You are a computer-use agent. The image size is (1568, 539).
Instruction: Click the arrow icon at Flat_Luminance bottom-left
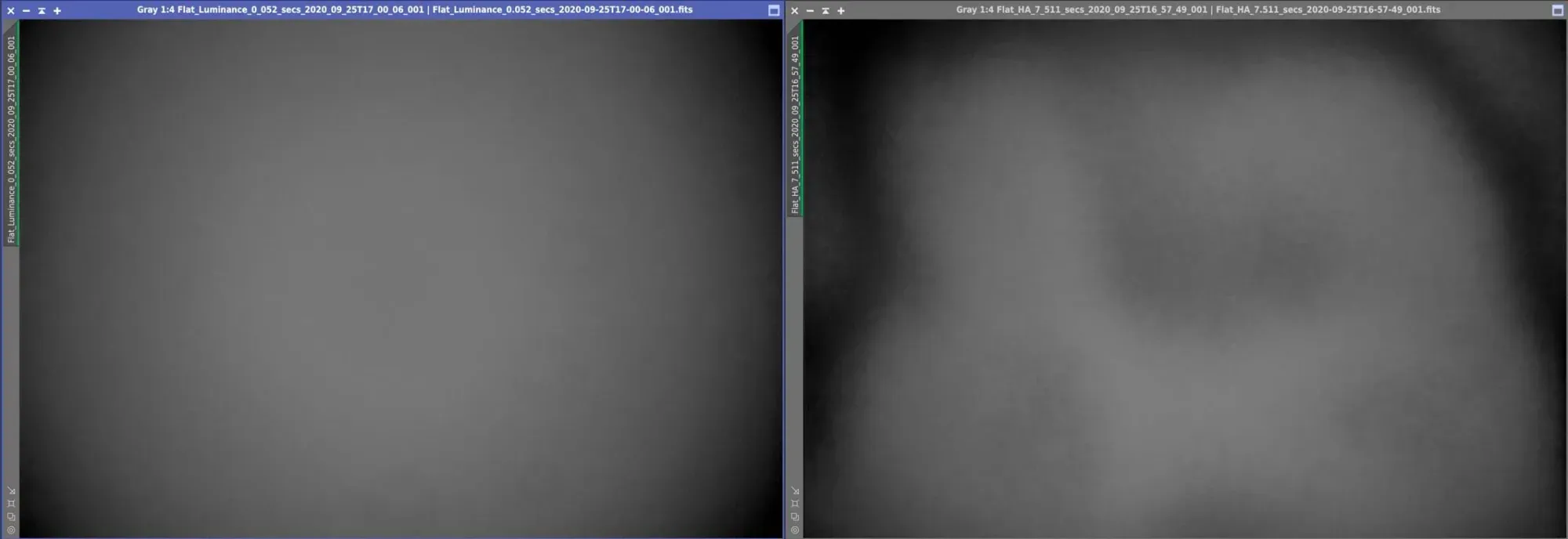[11, 491]
